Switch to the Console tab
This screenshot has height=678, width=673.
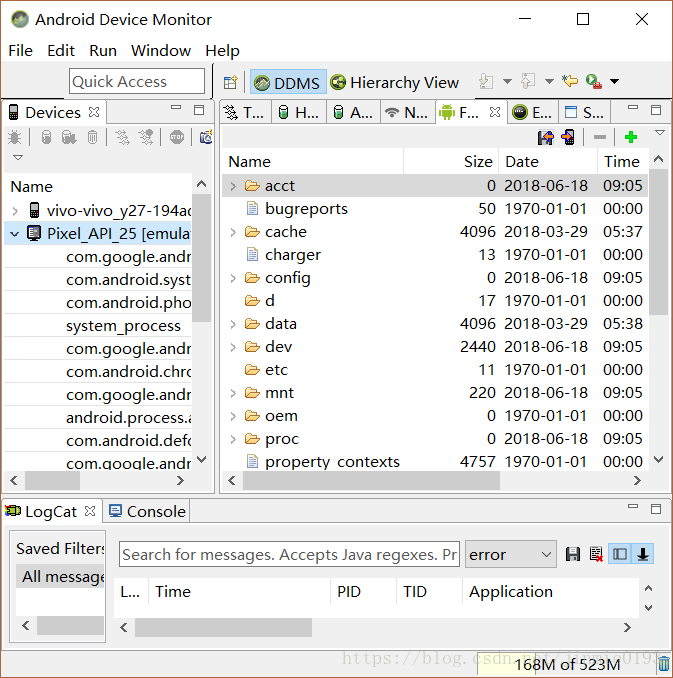(147, 512)
